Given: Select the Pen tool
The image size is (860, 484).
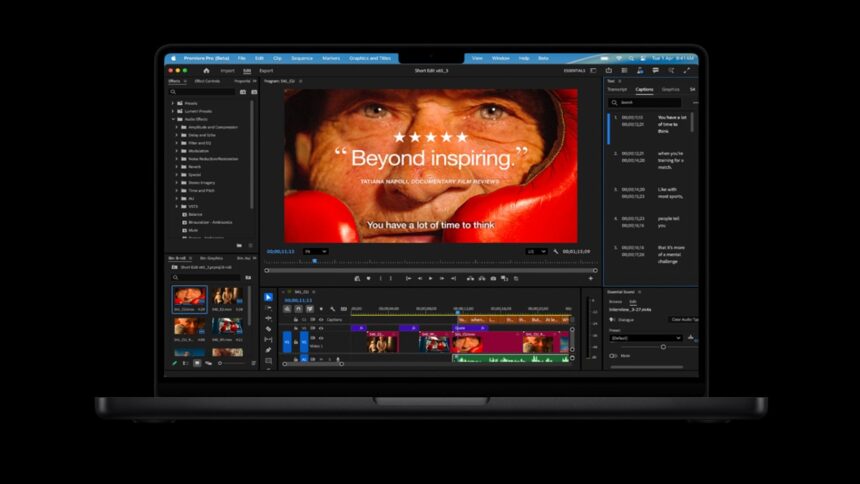Looking at the screenshot, I should coord(268,350).
